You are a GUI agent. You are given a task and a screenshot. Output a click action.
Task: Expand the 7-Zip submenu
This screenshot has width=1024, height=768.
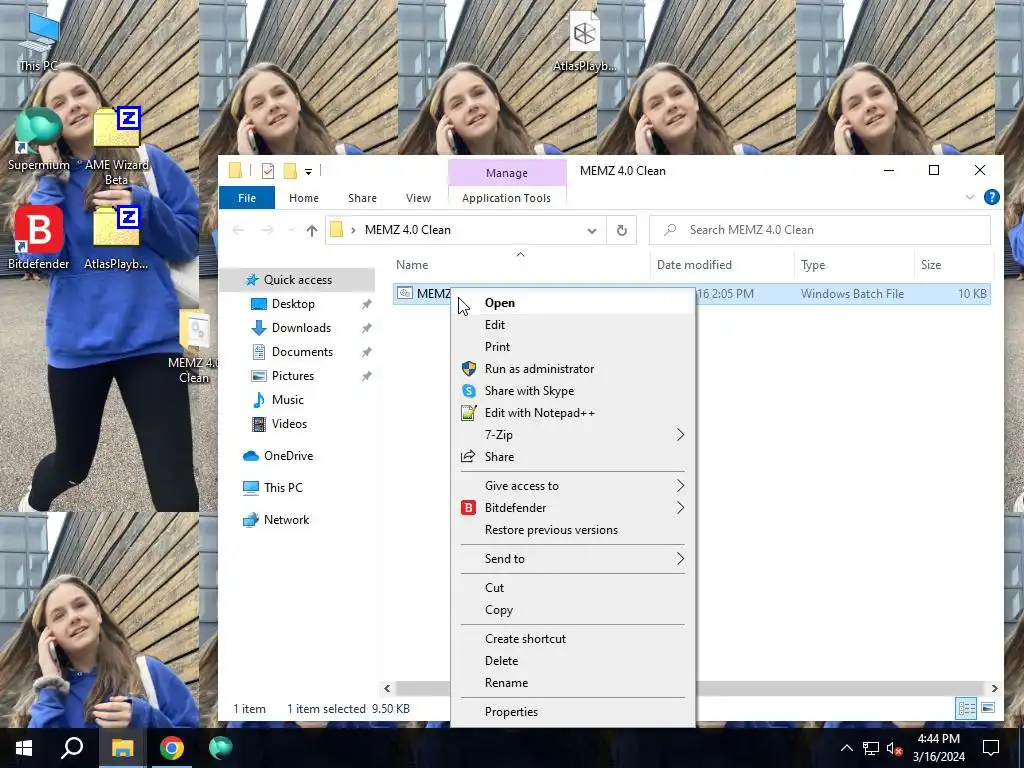573,435
